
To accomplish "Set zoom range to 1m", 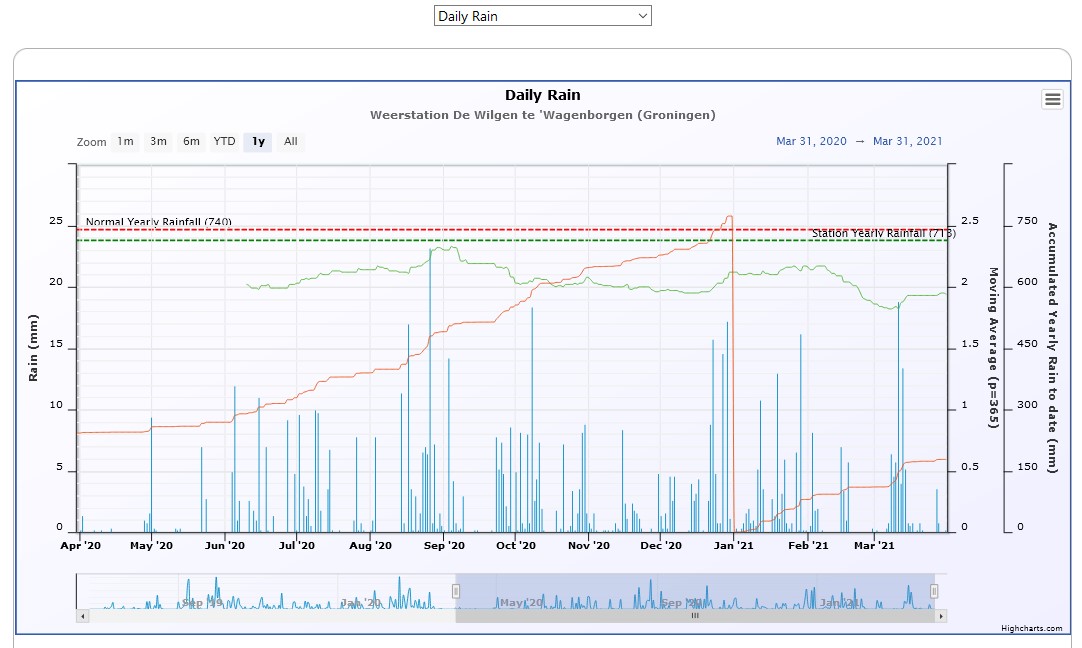I will point(125,142).
